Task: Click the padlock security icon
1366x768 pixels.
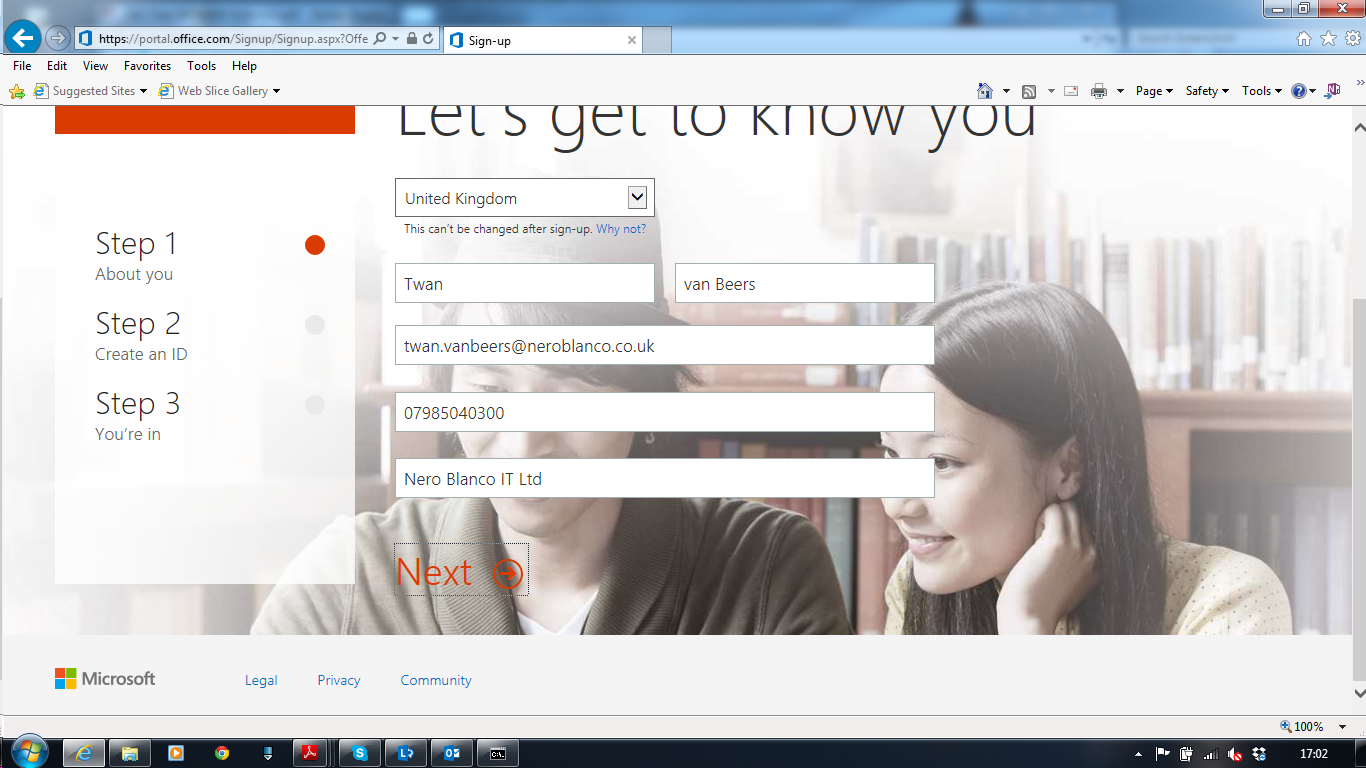Action: pos(411,38)
